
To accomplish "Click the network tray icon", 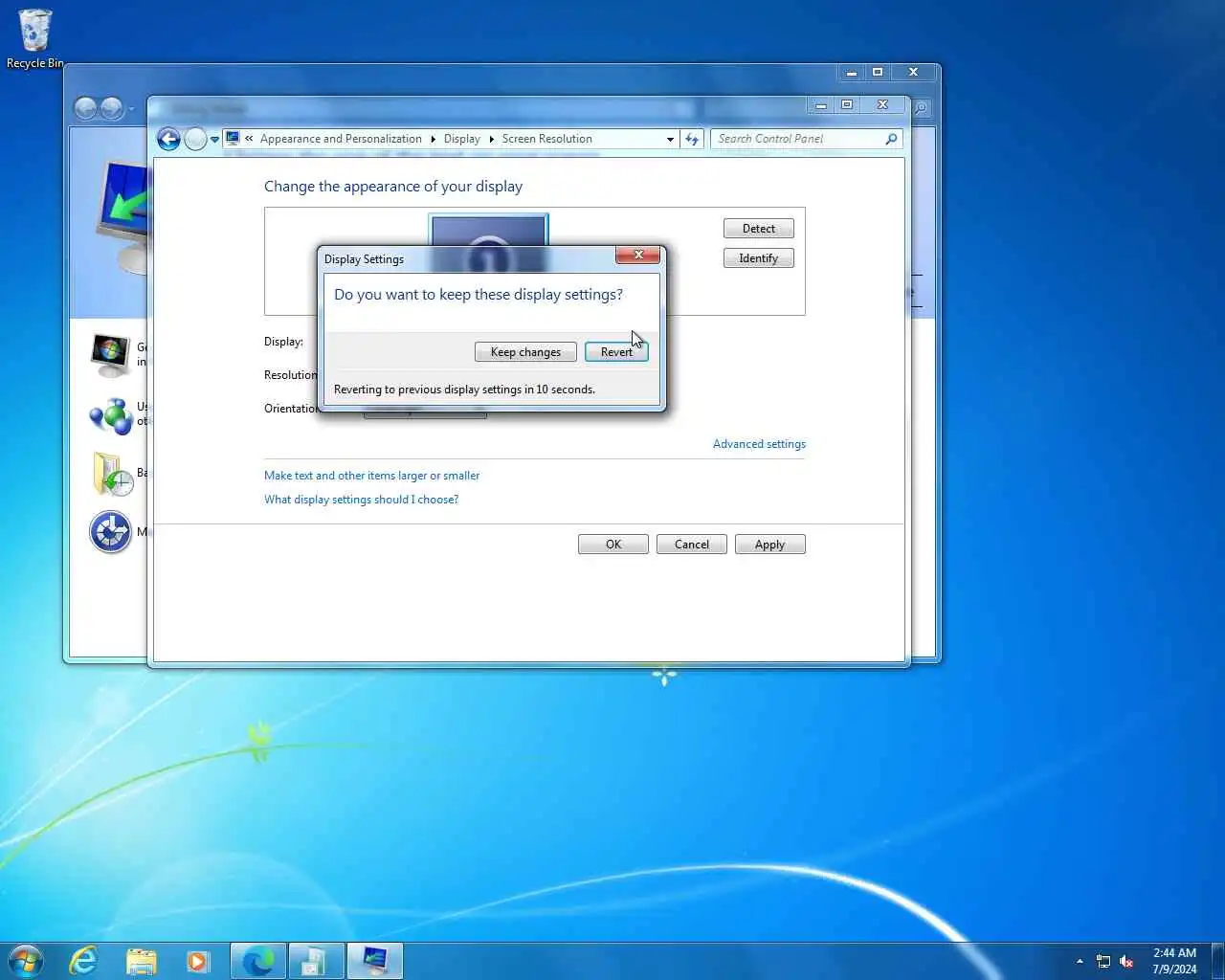I will tap(1102, 962).
